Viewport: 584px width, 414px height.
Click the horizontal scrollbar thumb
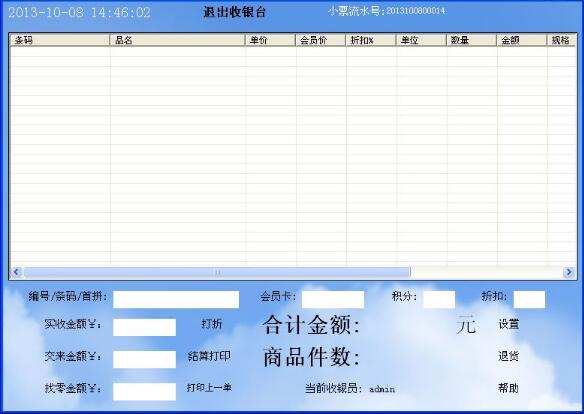(x=217, y=272)
